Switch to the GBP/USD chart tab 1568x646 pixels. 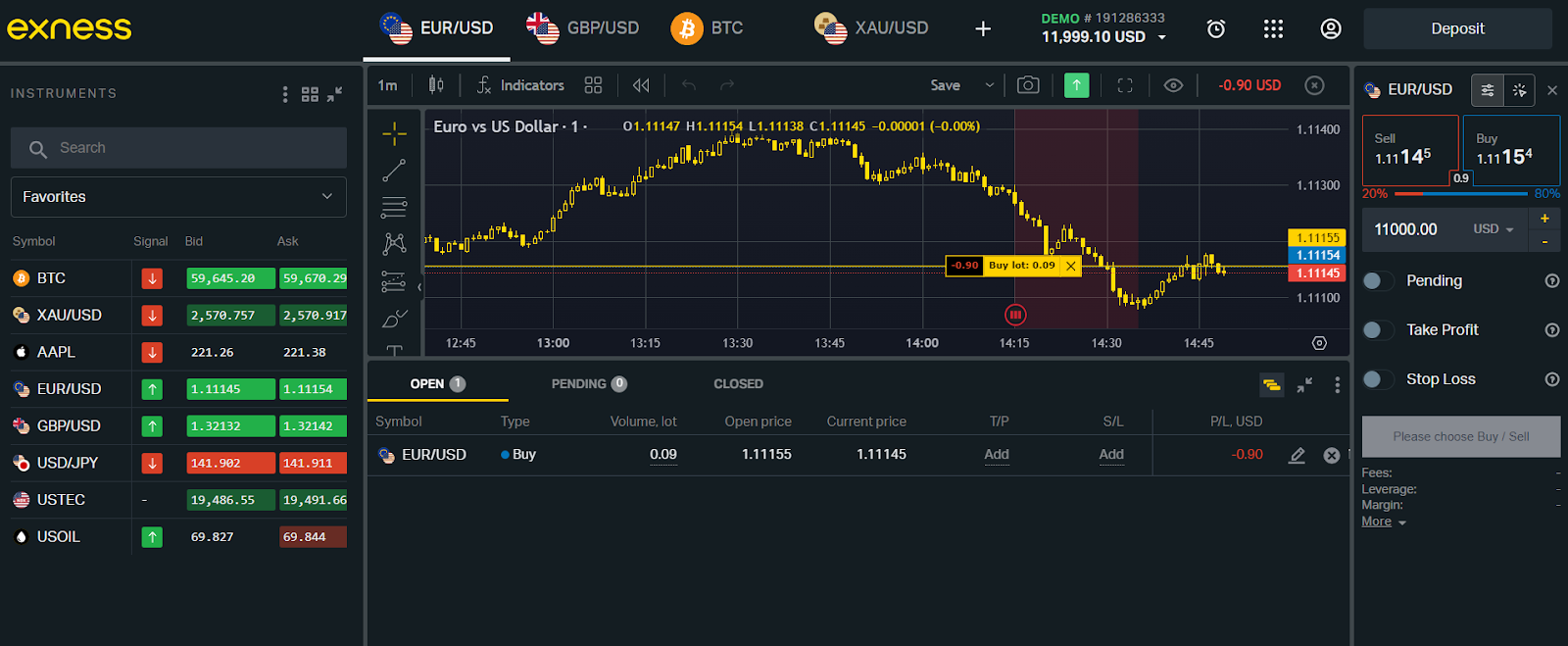click(x=583, y=28)
